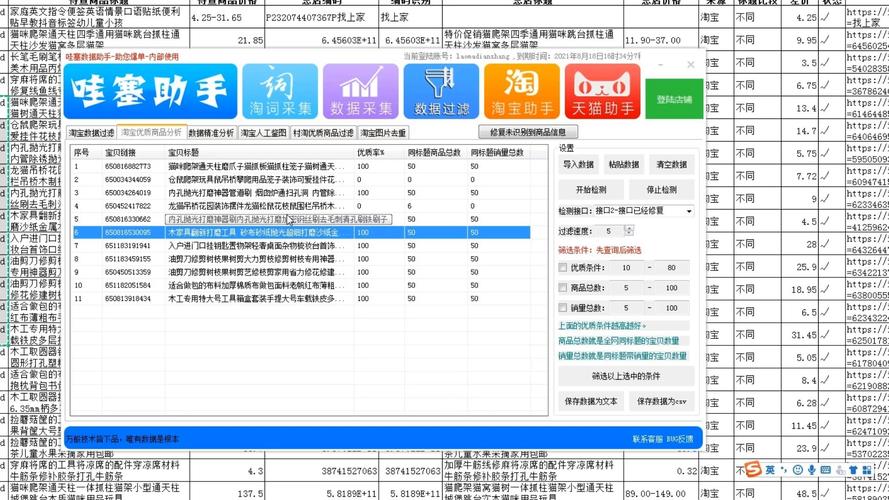The height and width of the screenshot is (500, 889).
Task: Open Sogou emoji smiley panel
Action: pyautogui.click(x=798, y=470)
